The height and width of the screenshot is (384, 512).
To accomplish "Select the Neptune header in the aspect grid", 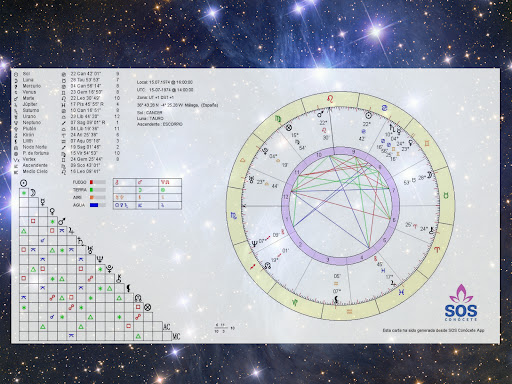I will [100, 259].
